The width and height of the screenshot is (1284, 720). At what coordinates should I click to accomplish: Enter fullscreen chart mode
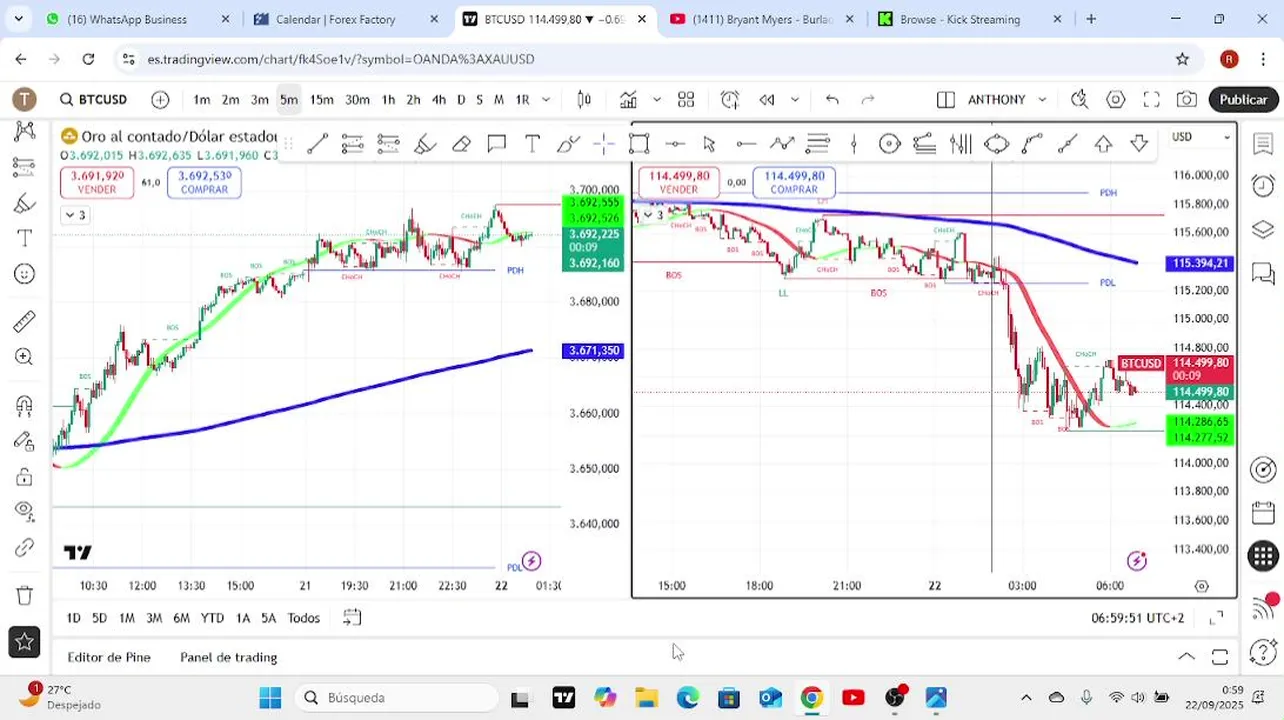coord(1152,99)
